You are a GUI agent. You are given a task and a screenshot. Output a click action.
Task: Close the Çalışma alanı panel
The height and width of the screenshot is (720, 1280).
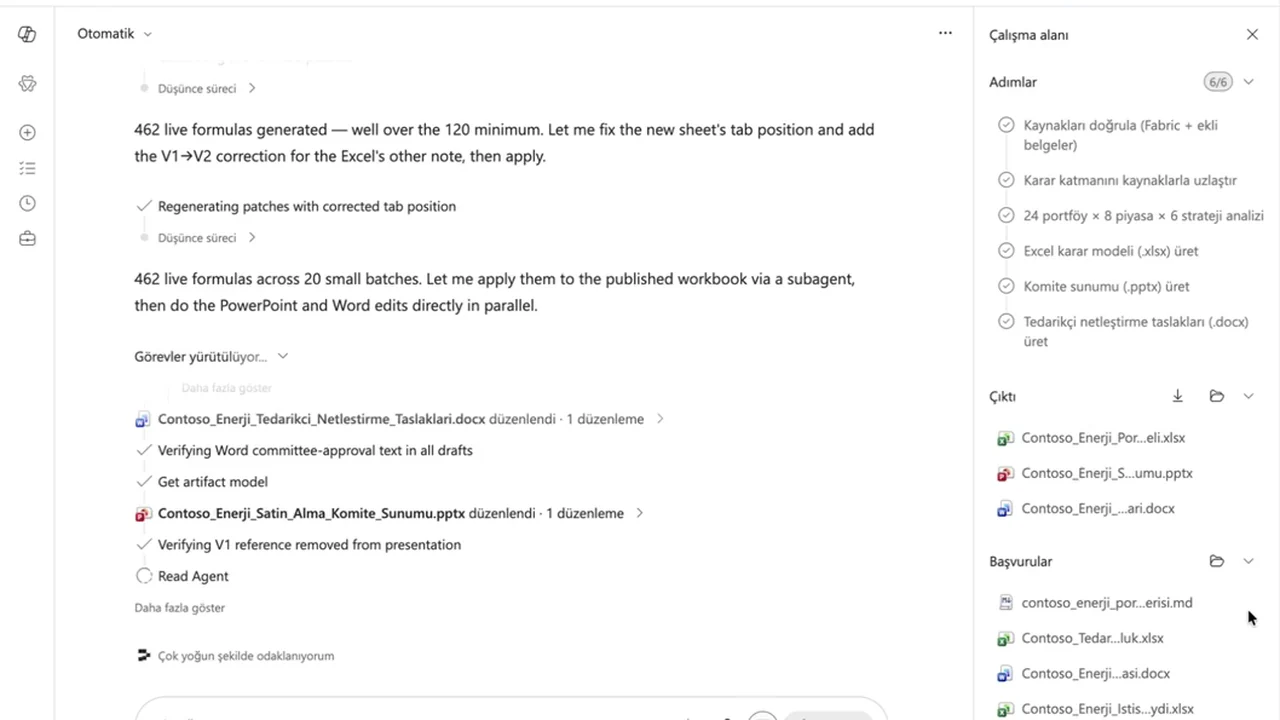point(1252,34)
